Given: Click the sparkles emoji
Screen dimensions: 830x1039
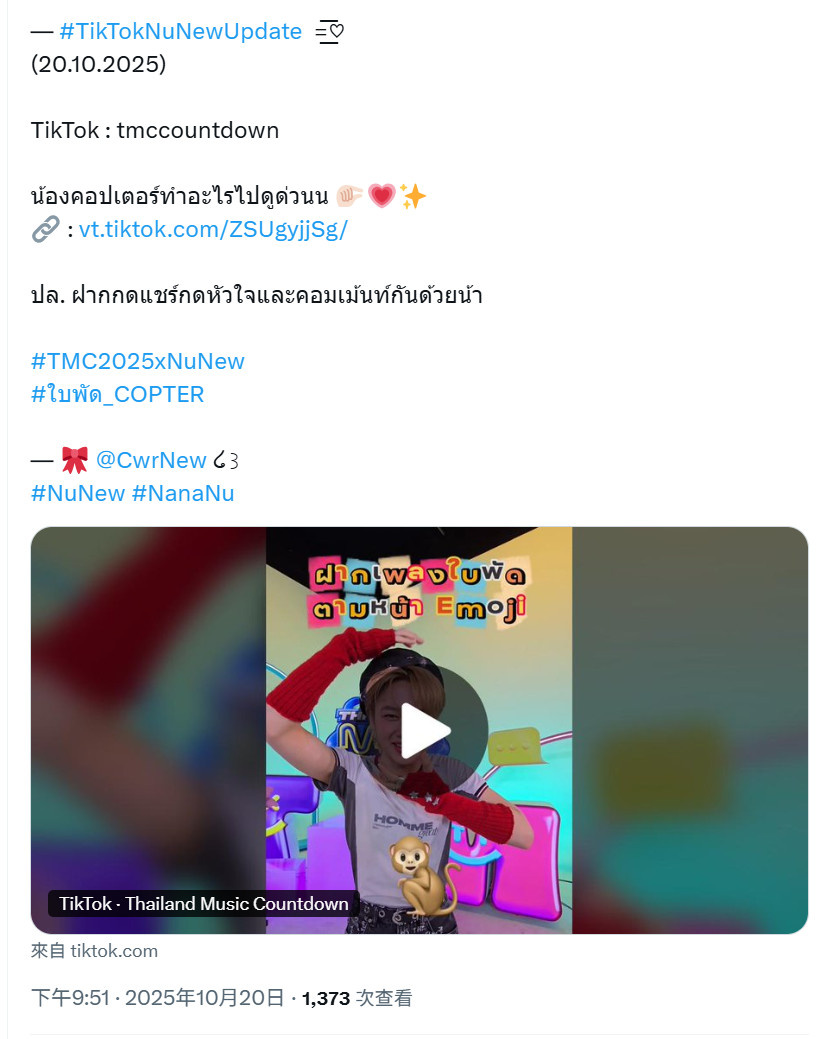Looking at the screenshot, I should coord(413,196).
